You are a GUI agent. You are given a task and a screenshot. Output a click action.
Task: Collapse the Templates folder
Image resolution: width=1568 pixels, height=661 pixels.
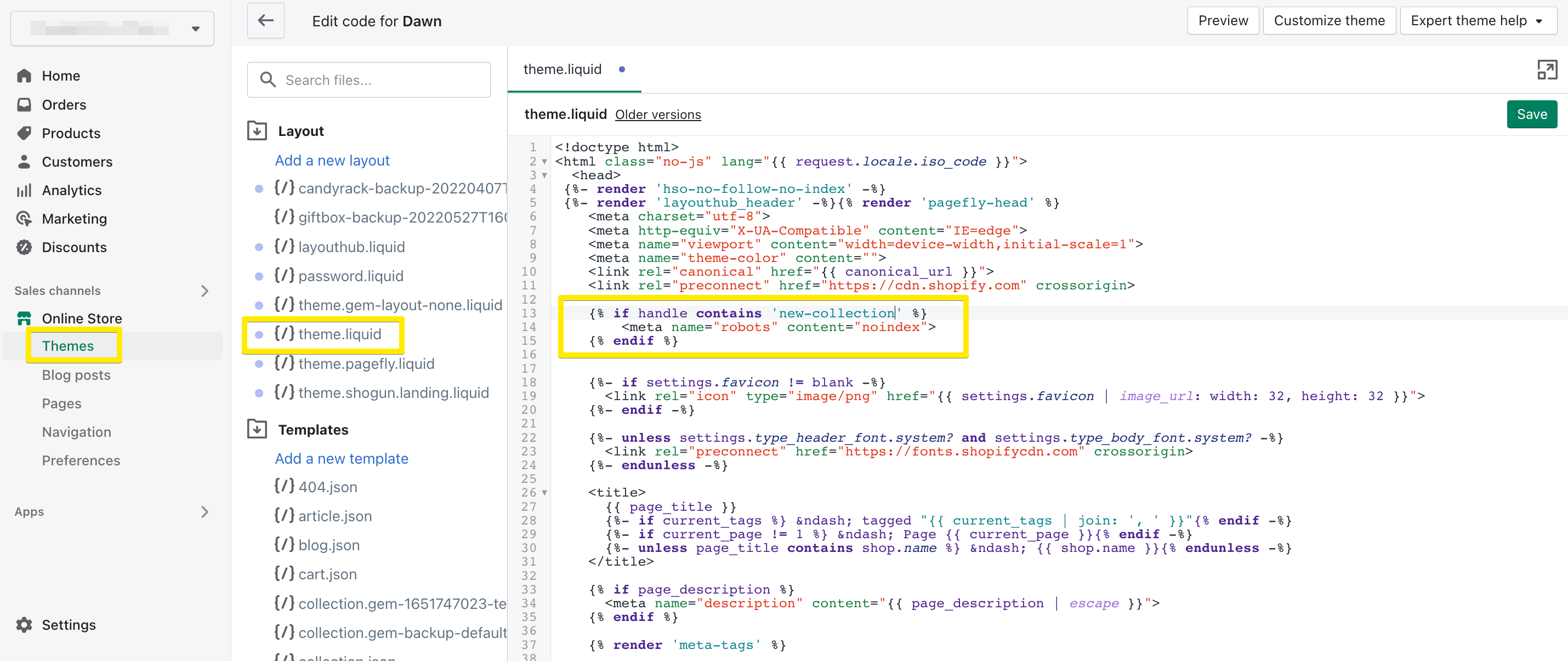pos(258,429)
